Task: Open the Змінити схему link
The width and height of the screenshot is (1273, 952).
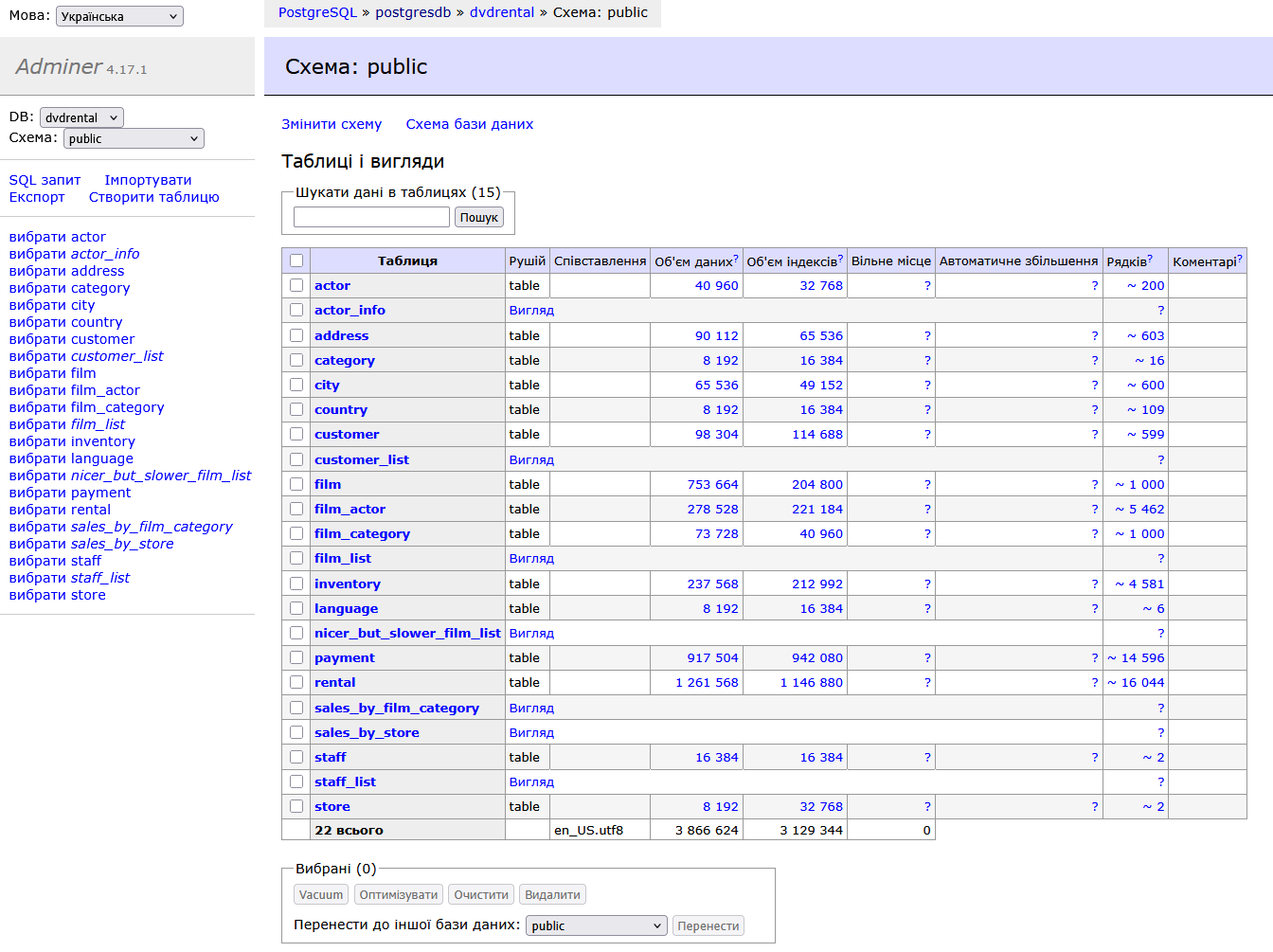Action: (332, 124)
